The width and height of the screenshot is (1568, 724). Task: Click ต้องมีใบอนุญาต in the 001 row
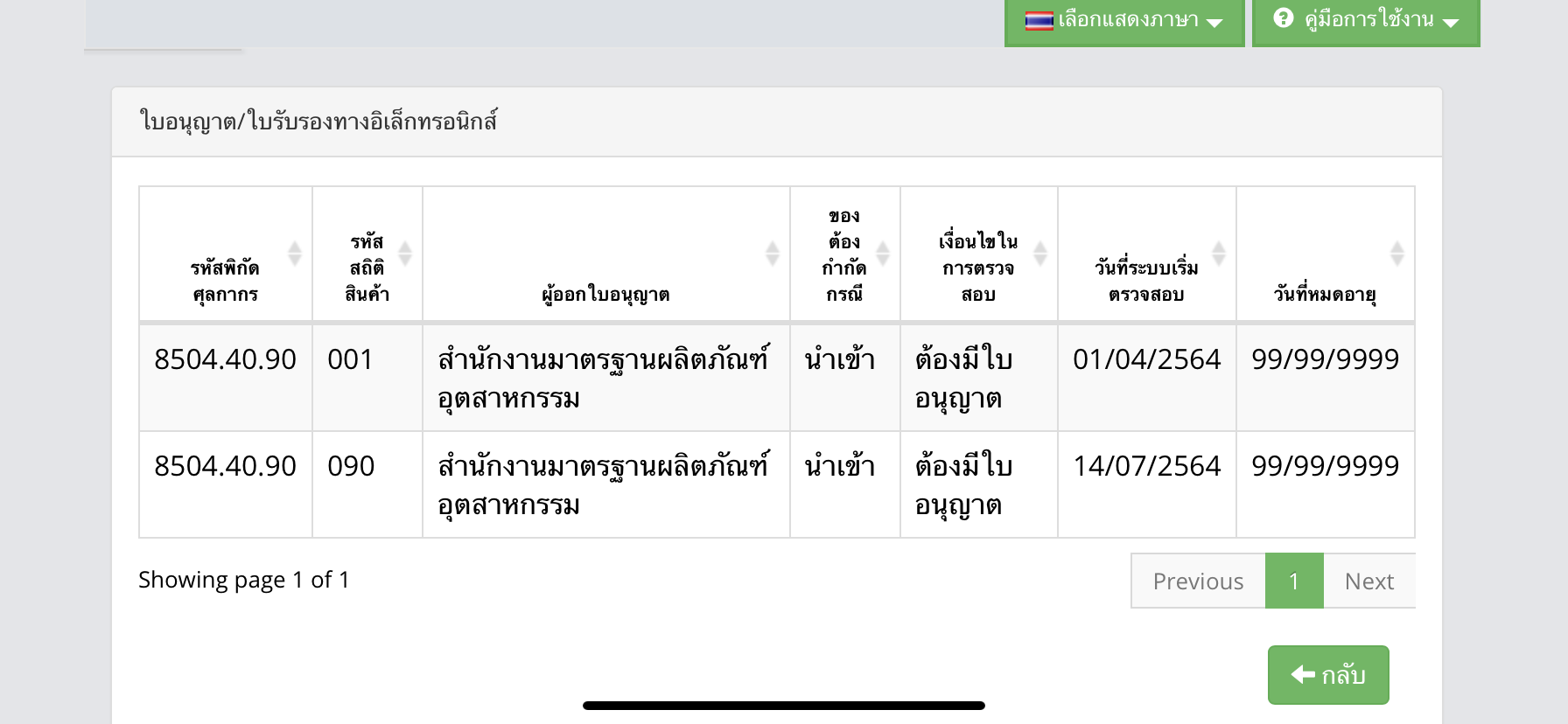[963, 379]
